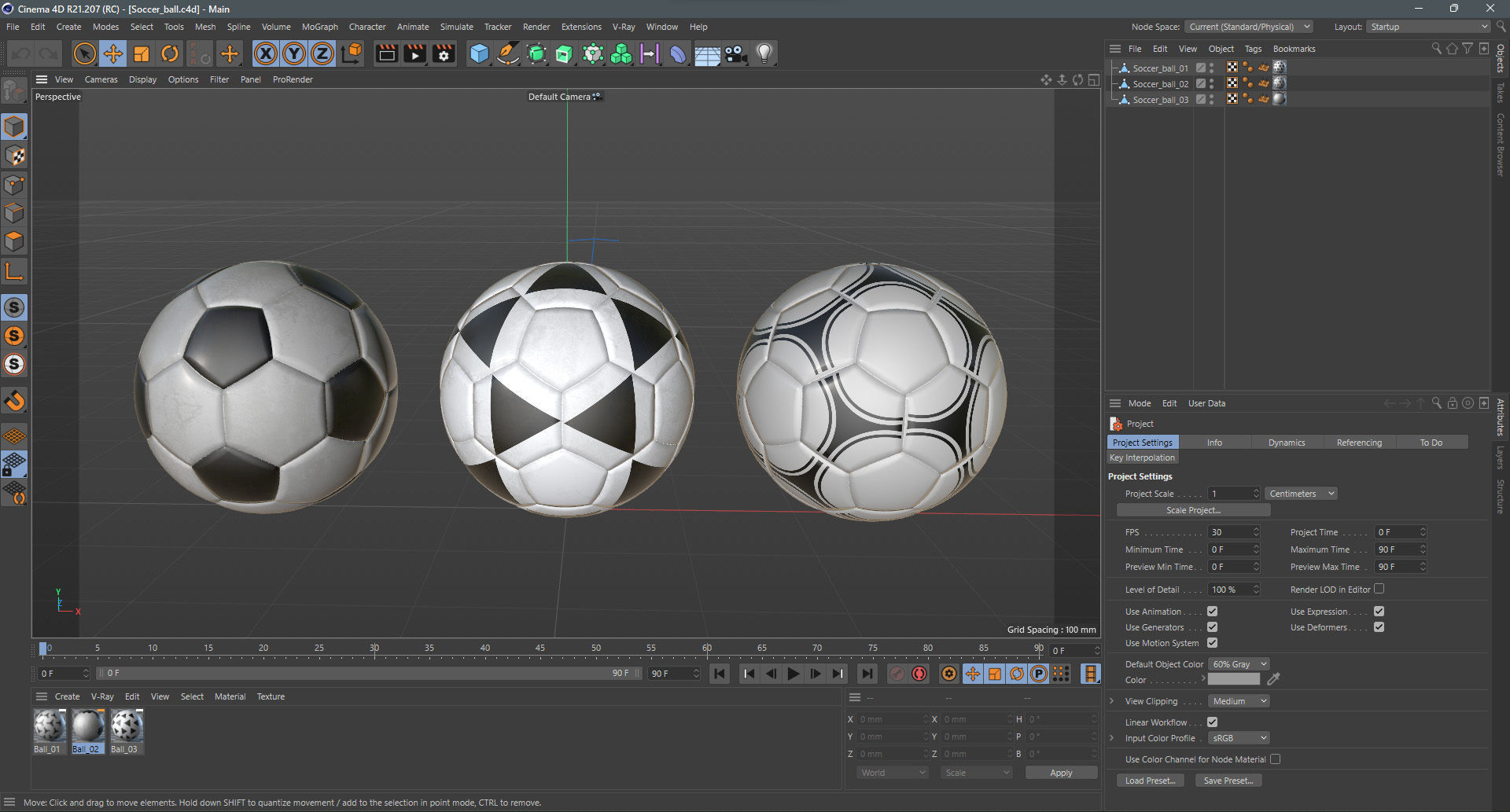
Task: Add a Camera object
Action: pos(735,53)
